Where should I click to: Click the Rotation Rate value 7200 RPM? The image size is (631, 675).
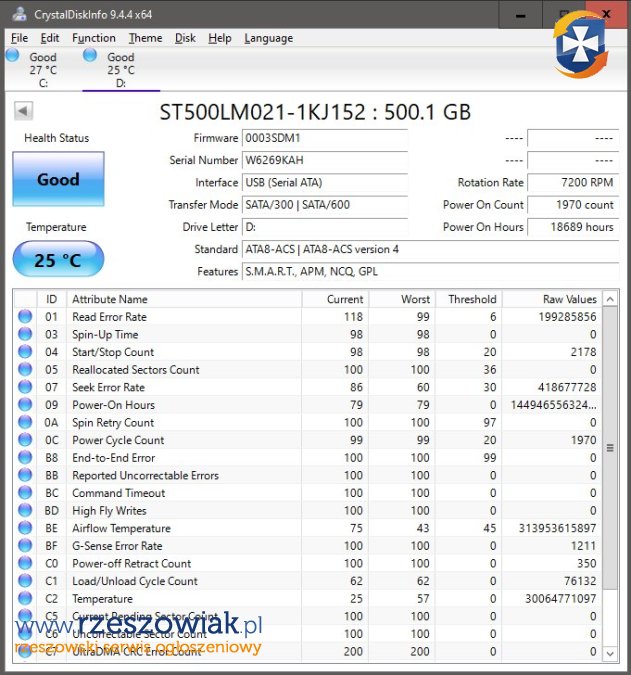[x=573, y=183]
